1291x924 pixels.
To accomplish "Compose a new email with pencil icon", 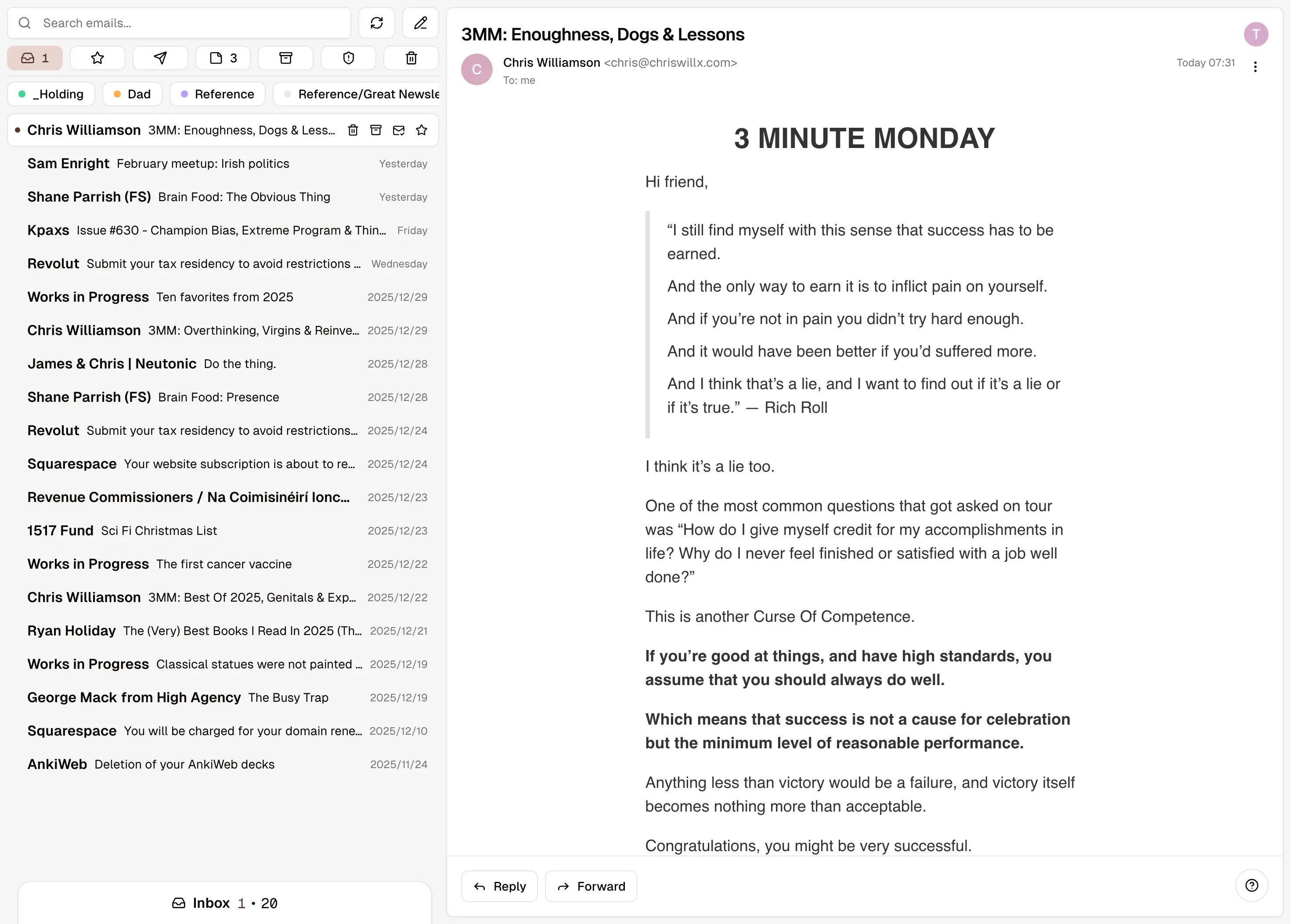I will [420, 23].
